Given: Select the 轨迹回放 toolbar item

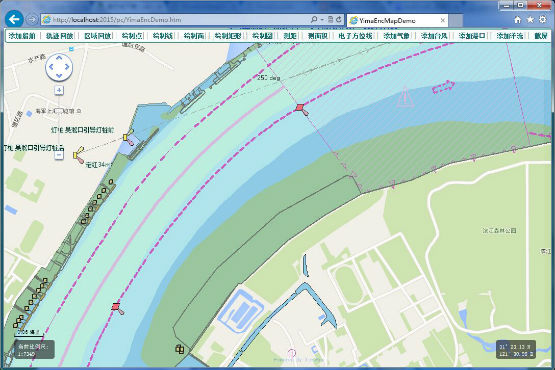Looking at the screenshot, I should [x=59, y=36].
